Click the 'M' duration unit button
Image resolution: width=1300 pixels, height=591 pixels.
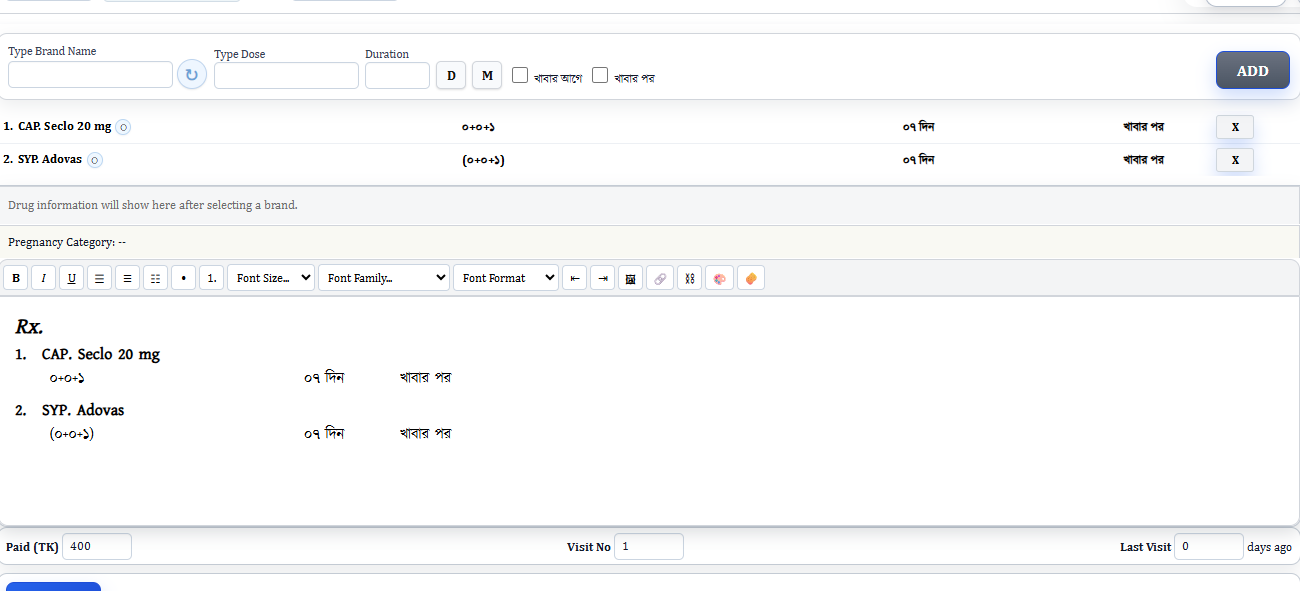(x=487, y=75)
